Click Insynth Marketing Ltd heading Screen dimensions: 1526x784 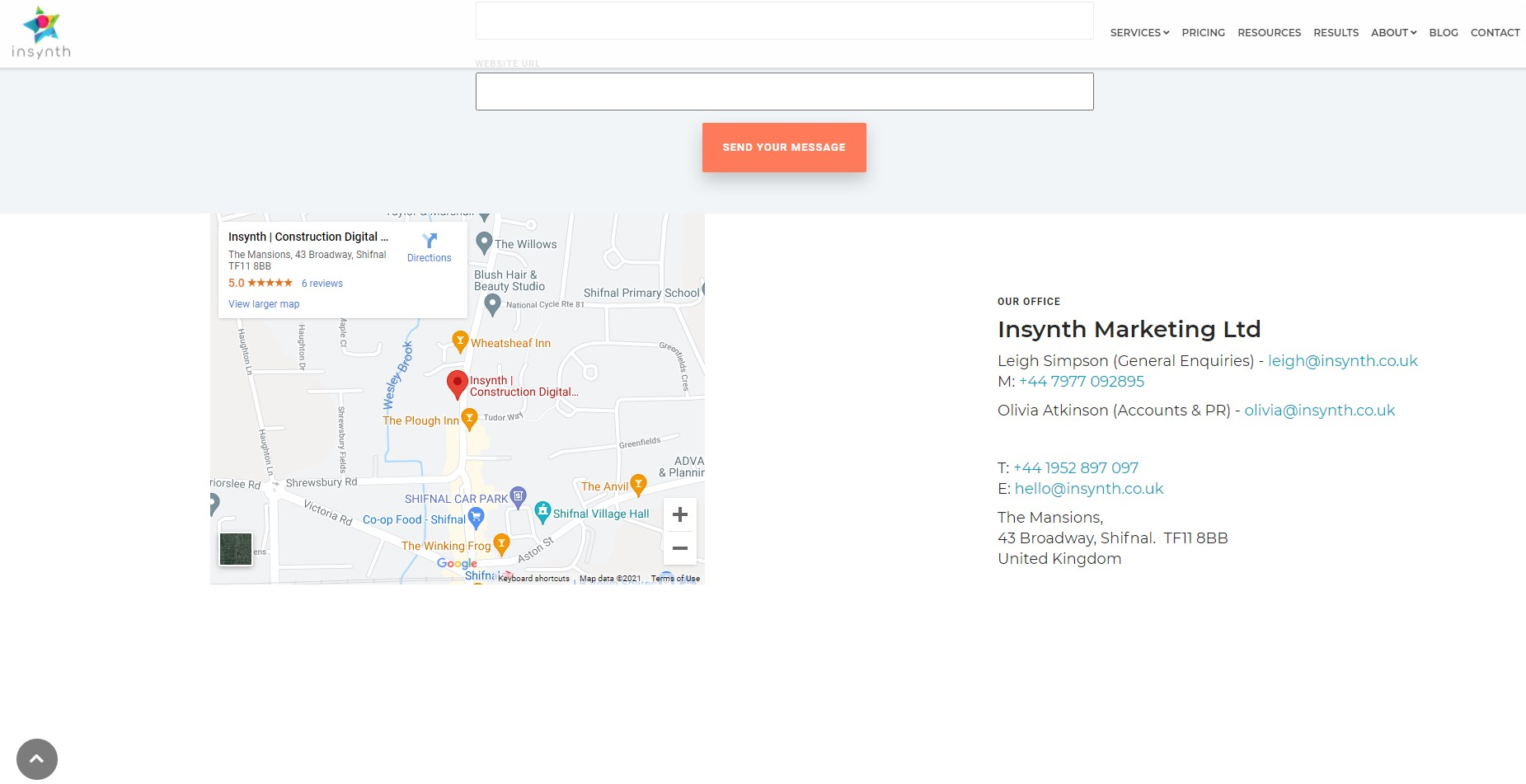tap(1129, 329)
